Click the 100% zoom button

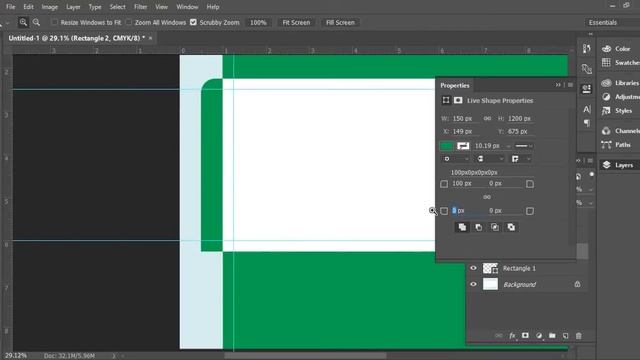(x=258, y=22)
